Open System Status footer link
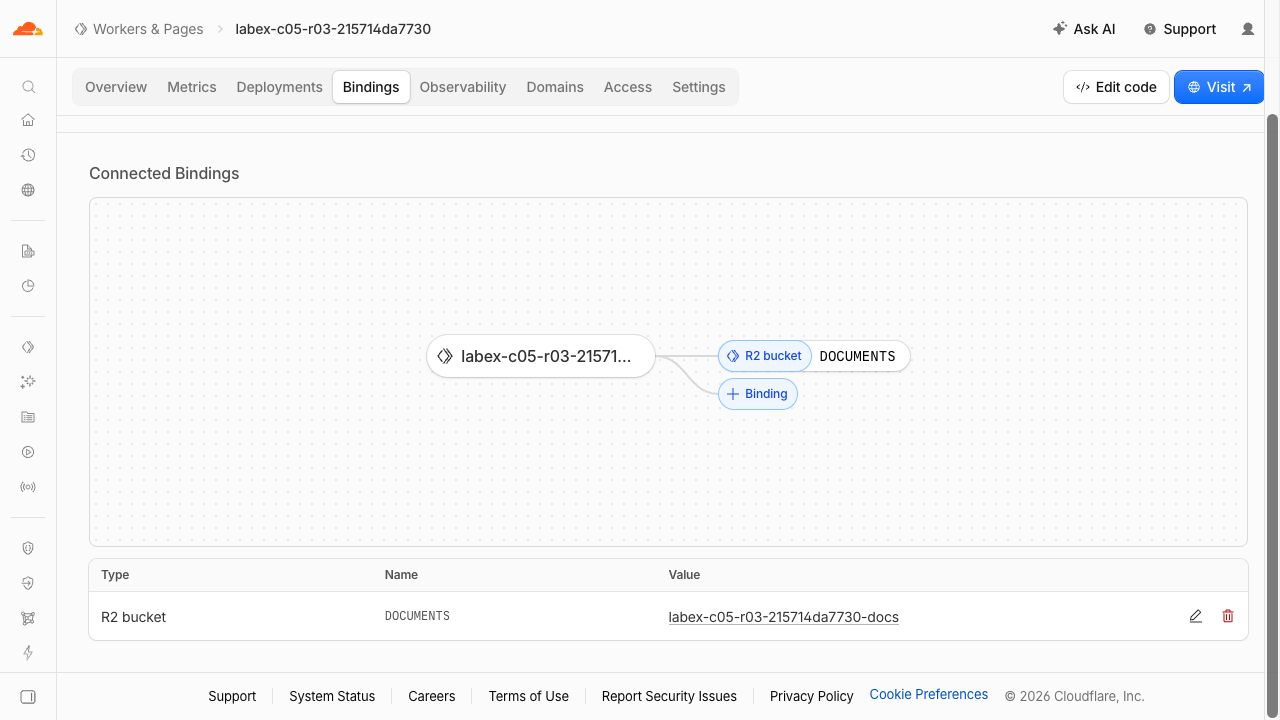Screen dimensions: 1280x720 332,696
